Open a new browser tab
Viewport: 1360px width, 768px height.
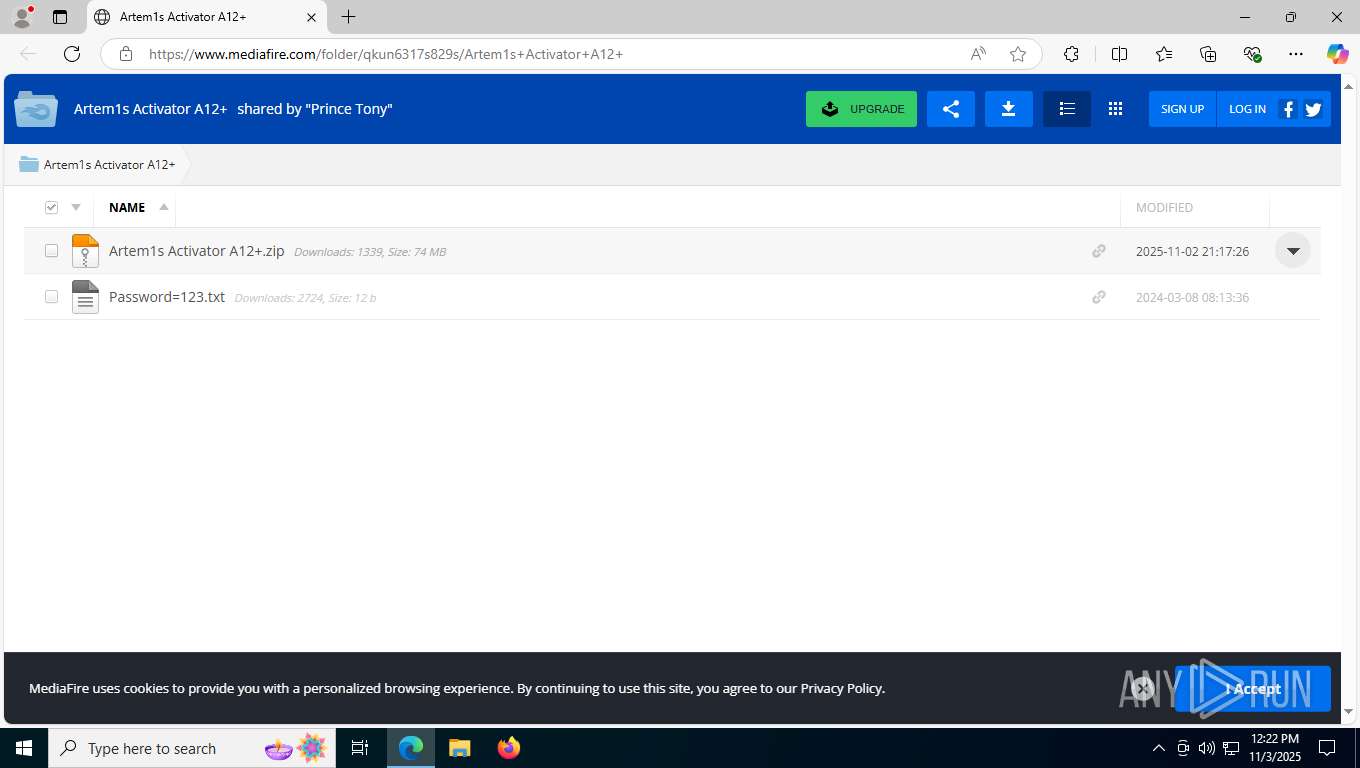click(348, 17)
